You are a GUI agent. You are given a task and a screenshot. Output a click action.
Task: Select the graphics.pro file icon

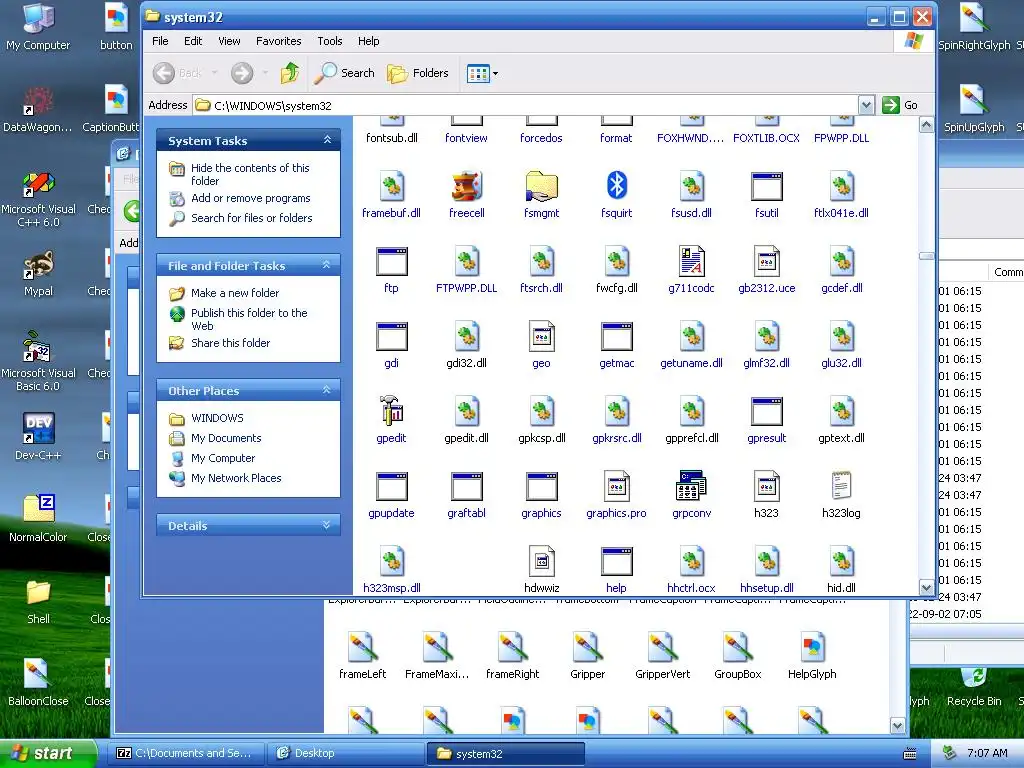[x=616, y=487]
